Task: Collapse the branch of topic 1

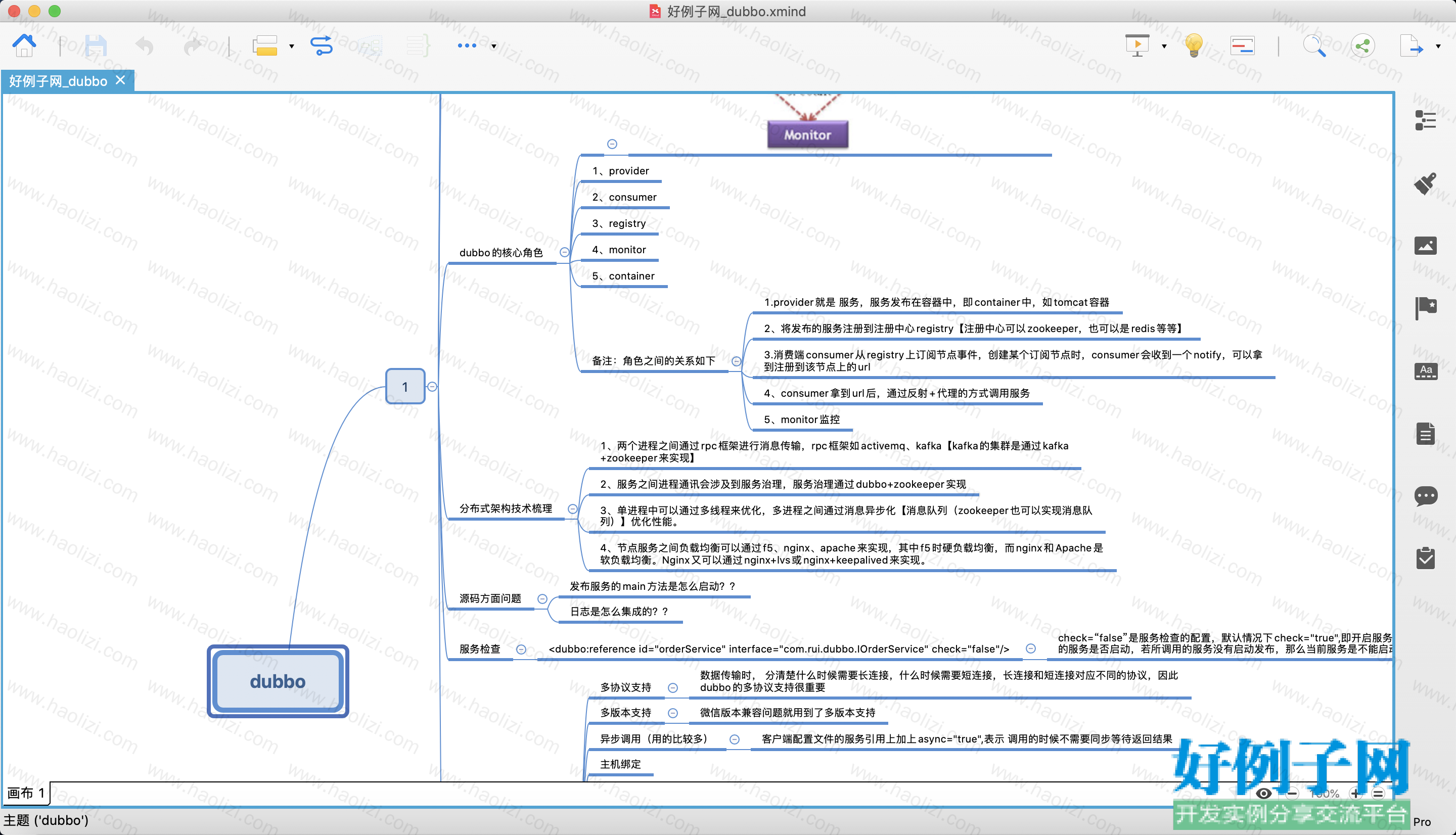Action: tap(432, 387)
